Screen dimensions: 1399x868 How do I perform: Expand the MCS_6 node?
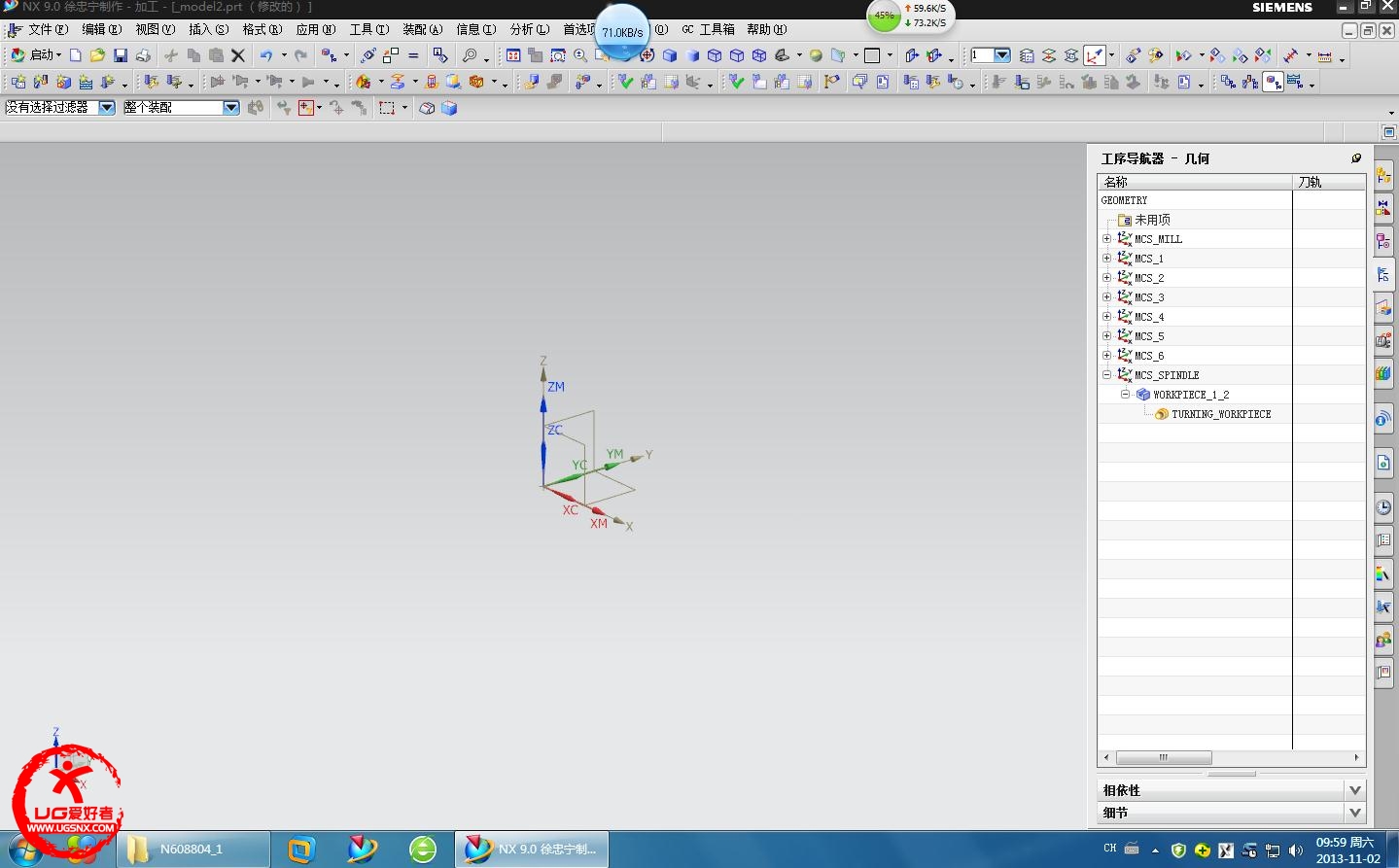point(1106,356)
